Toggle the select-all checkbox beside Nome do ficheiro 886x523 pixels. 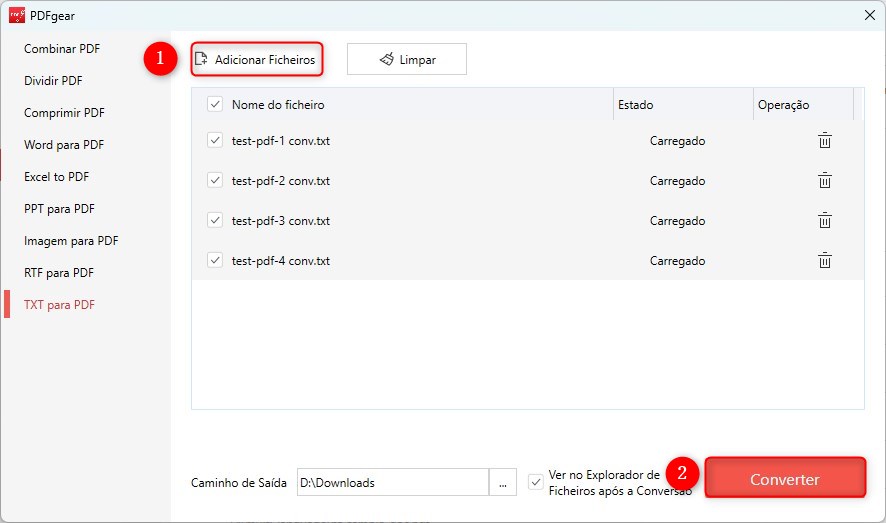pos(215,104)
